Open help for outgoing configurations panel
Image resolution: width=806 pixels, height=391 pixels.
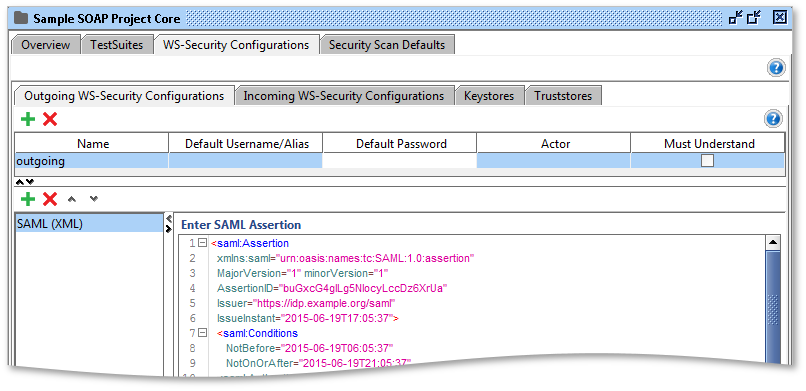click(x=773, y=119)
